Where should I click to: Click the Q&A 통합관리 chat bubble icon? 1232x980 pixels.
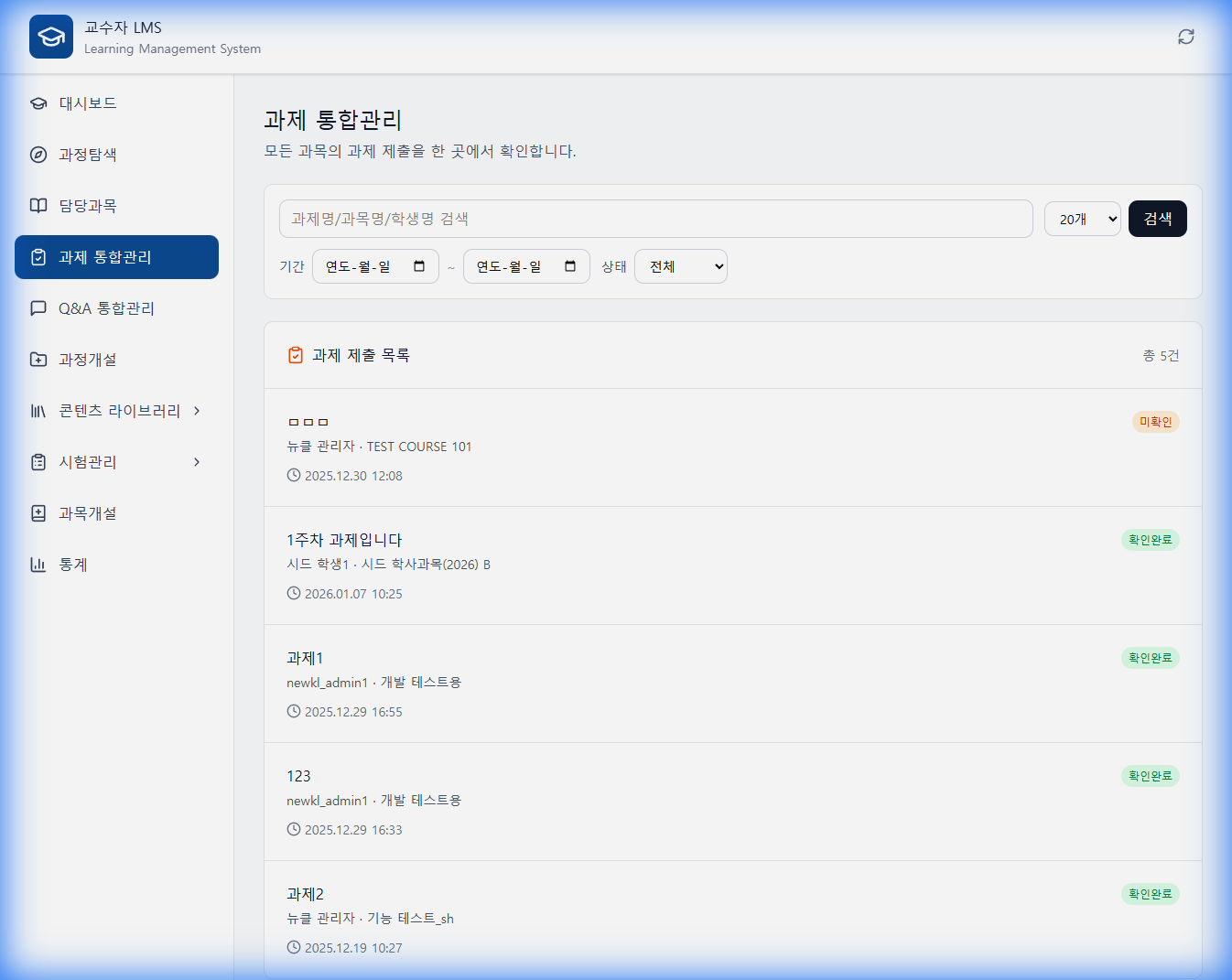[38, 308]
